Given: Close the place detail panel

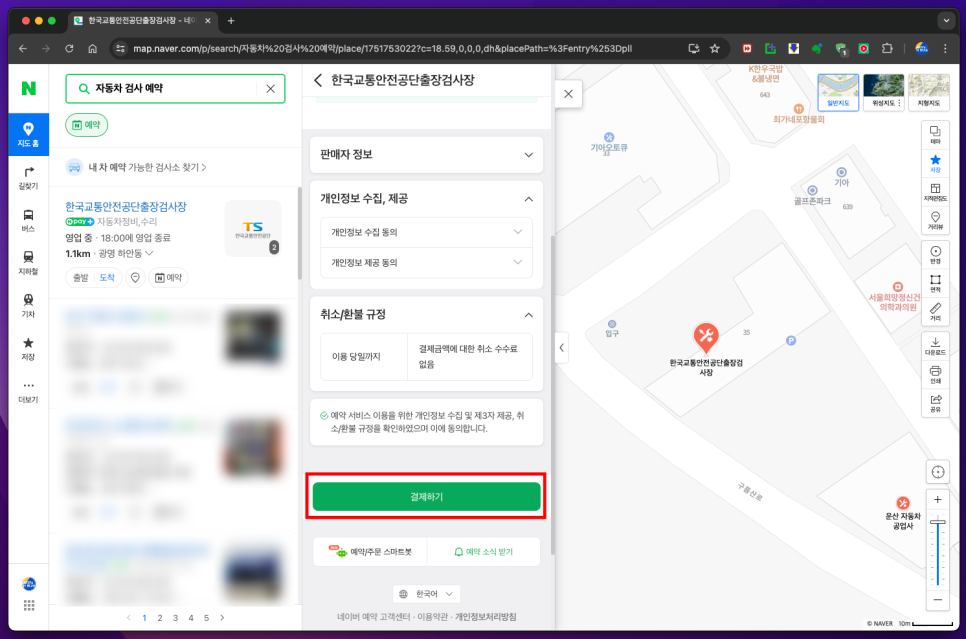Looking at the screenshot, I should pyautogui.click(x=568, y=94).
